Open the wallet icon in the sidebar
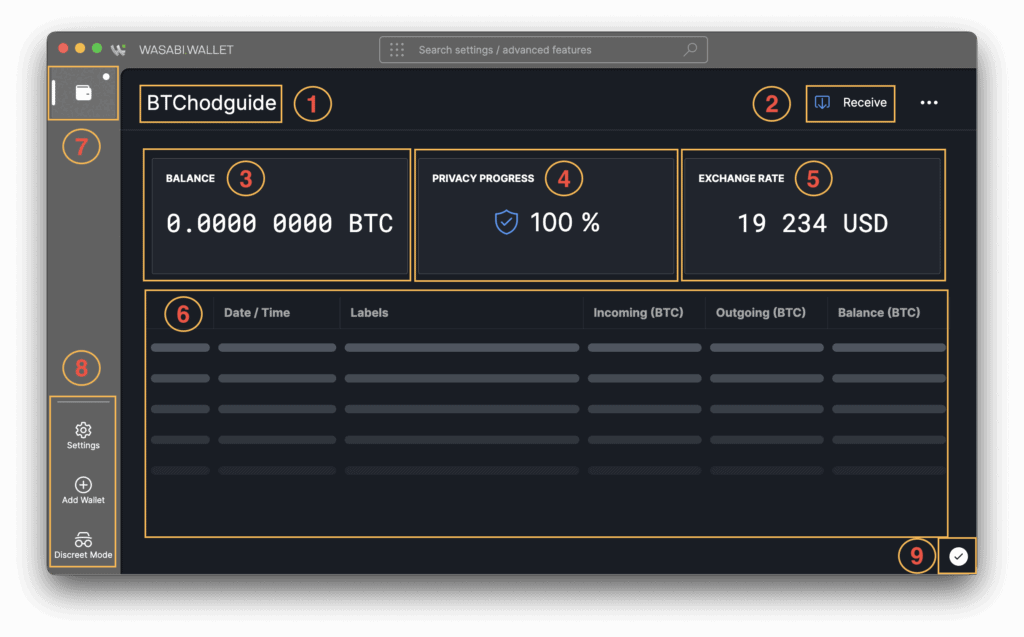The image size is (1024, 637). tap(83, 93)
